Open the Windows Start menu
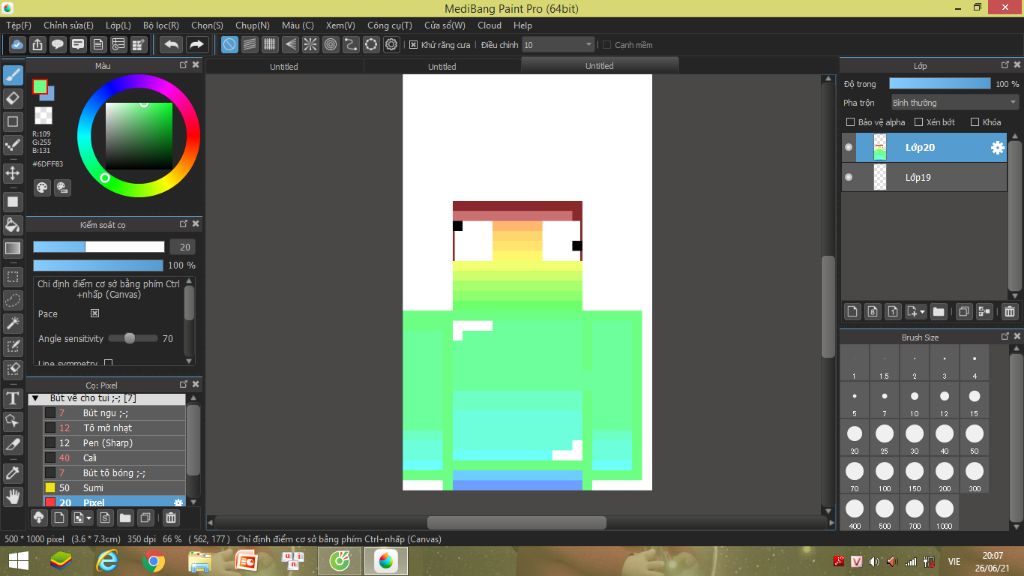Image resolution: width=1024 pixels, height=576 pixels. point(18,561)
